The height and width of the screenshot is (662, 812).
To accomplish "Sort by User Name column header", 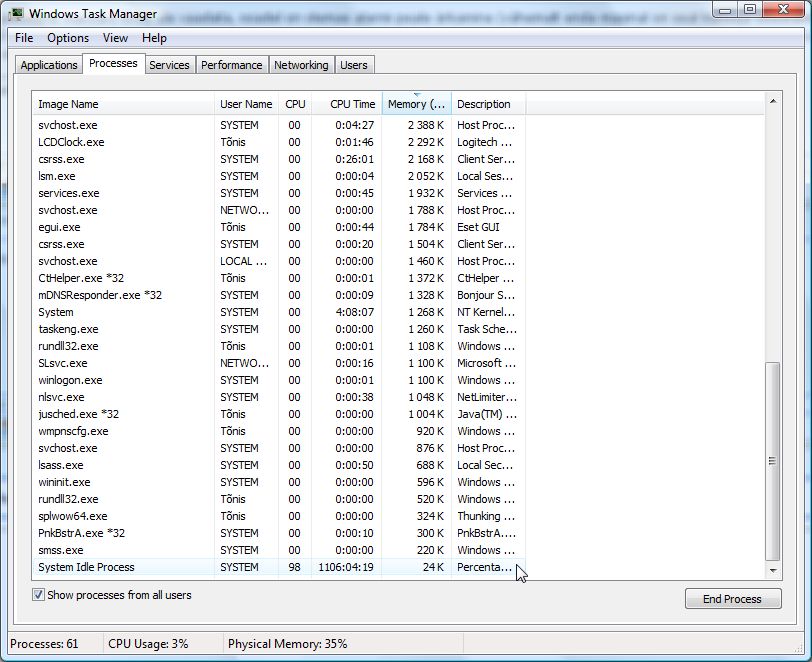I will pyautogui.click(x=245, y=104).
